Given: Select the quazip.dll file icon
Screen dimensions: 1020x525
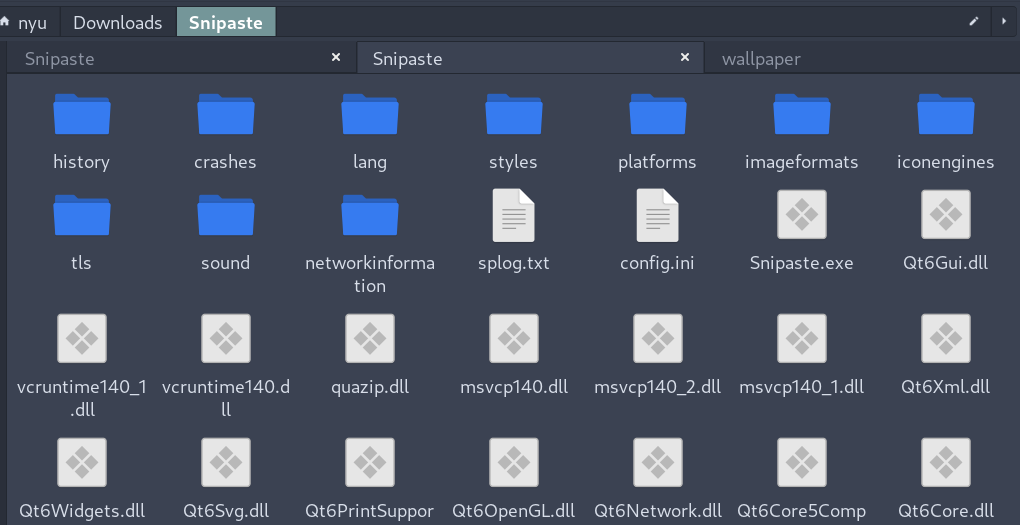Looking at the screenshot, I should pyautogui.click(x=369, y=338).
